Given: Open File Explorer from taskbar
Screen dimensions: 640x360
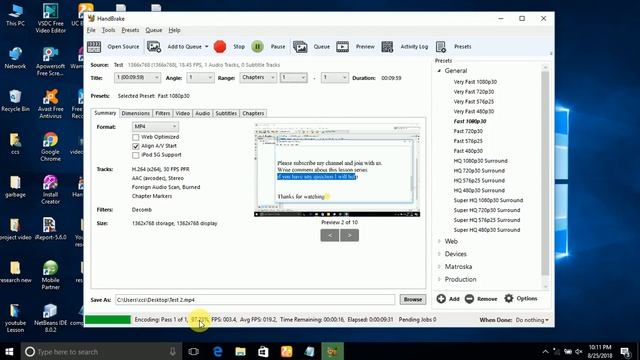Looking at the screenshot, I should [x=240, y=351].
